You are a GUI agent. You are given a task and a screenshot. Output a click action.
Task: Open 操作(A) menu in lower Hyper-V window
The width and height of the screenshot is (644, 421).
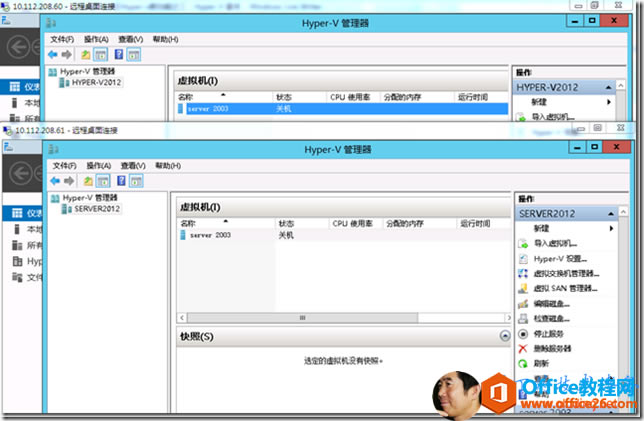(99, 166)
